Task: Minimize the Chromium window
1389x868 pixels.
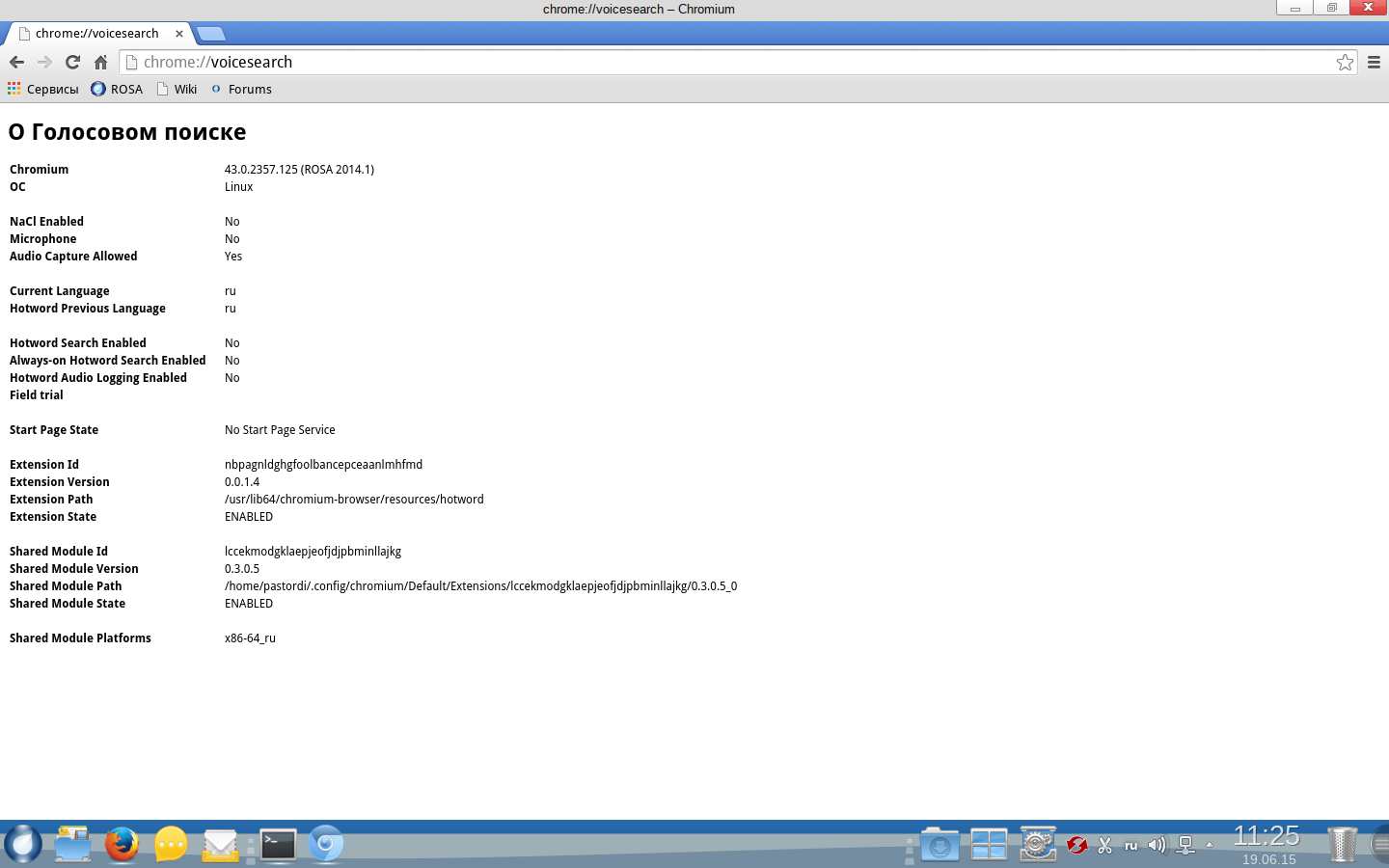Action: (1294, 8)
